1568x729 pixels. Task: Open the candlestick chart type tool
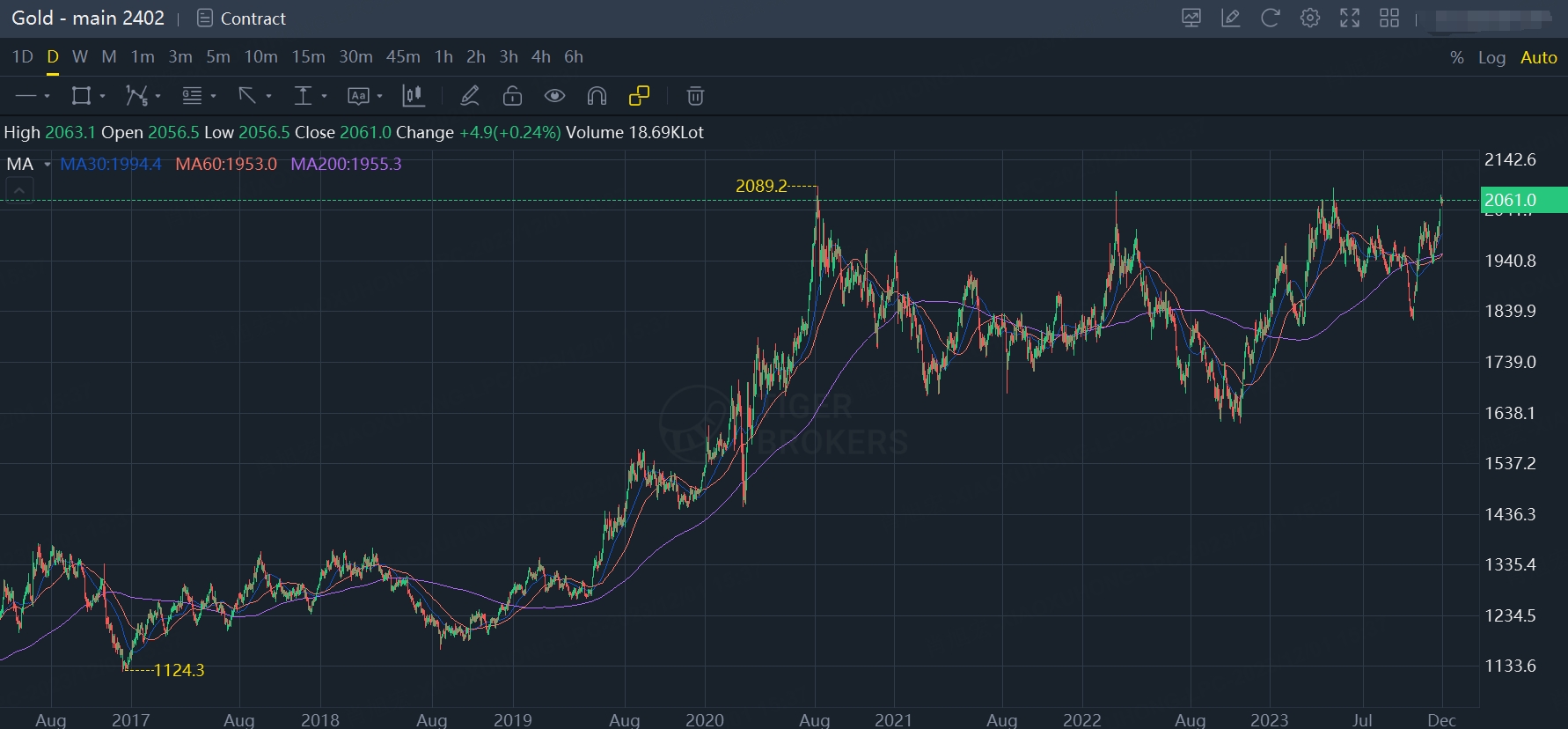(x=413, y=96)
